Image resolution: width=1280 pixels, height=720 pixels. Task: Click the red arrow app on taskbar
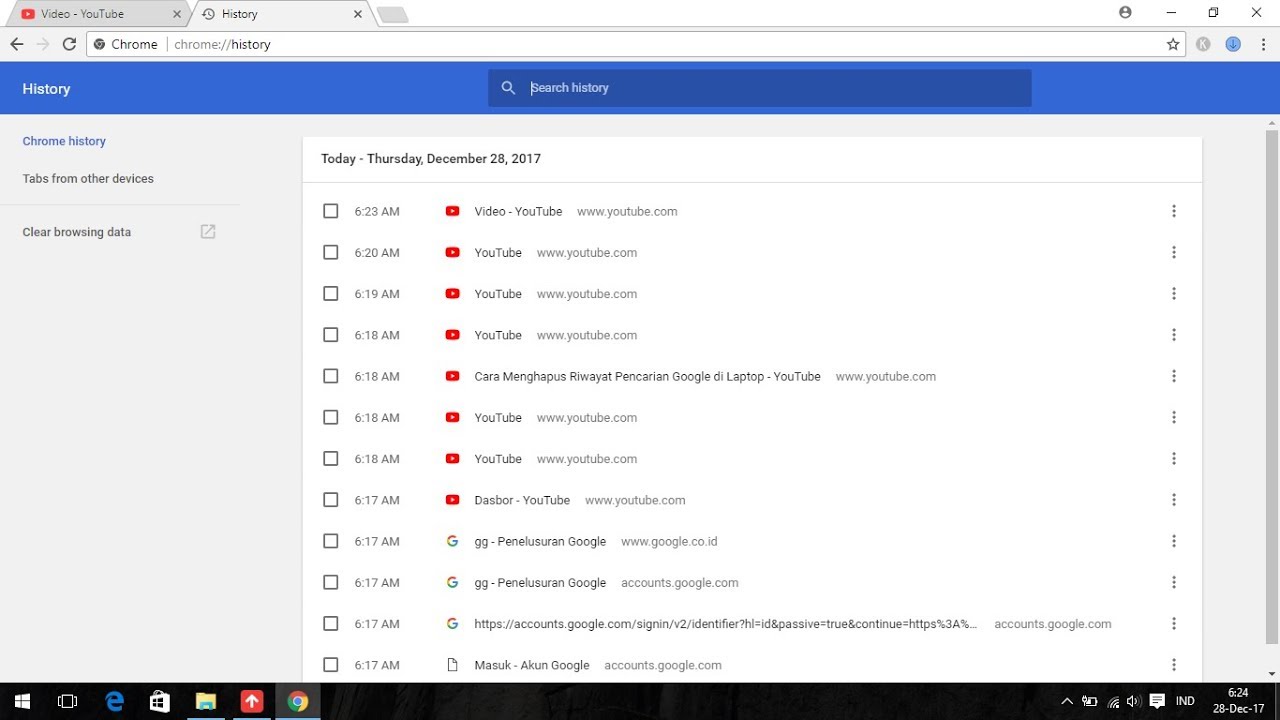[x=251, y=701]
